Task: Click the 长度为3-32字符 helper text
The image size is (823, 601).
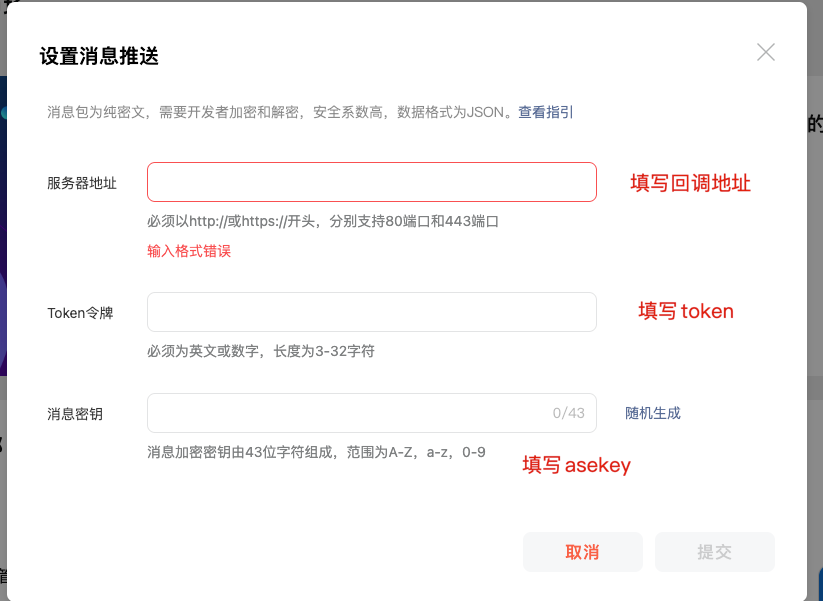Action: 324,351
